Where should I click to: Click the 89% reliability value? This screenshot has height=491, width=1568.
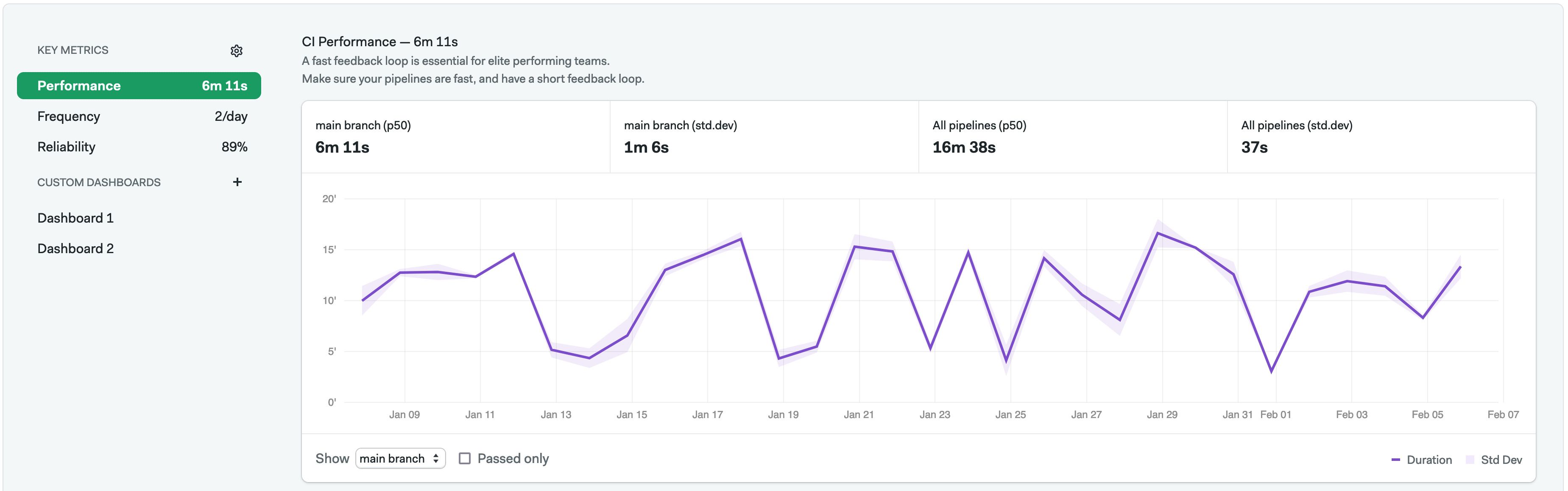(x=234, y=147)
